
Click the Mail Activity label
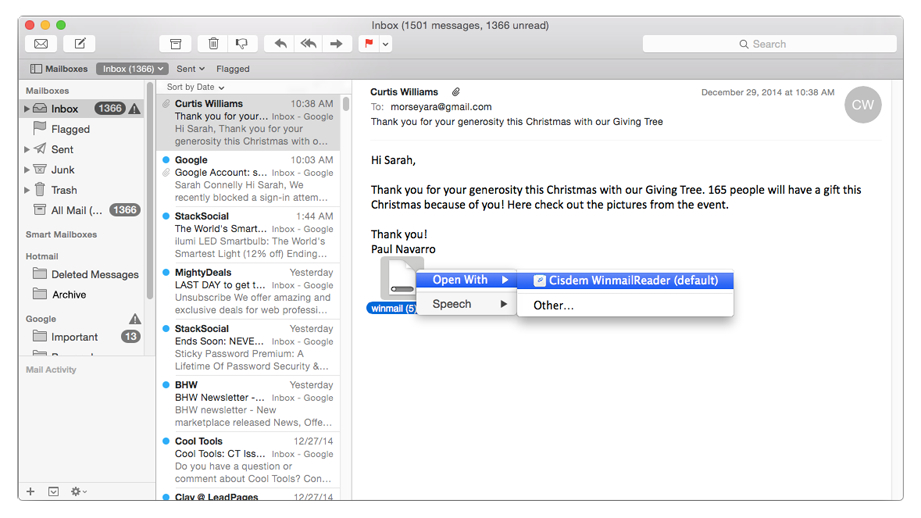pyautogui.click(x=51, y=369)
